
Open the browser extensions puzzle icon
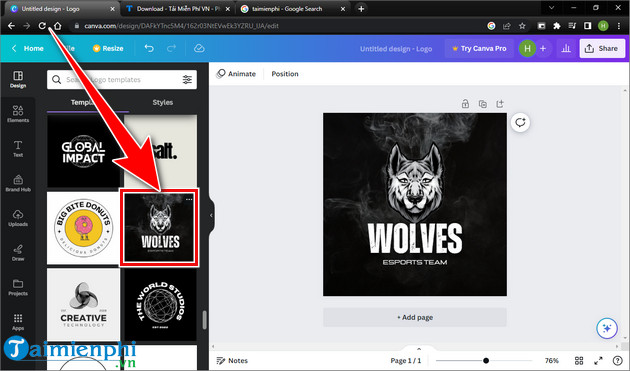556,26
